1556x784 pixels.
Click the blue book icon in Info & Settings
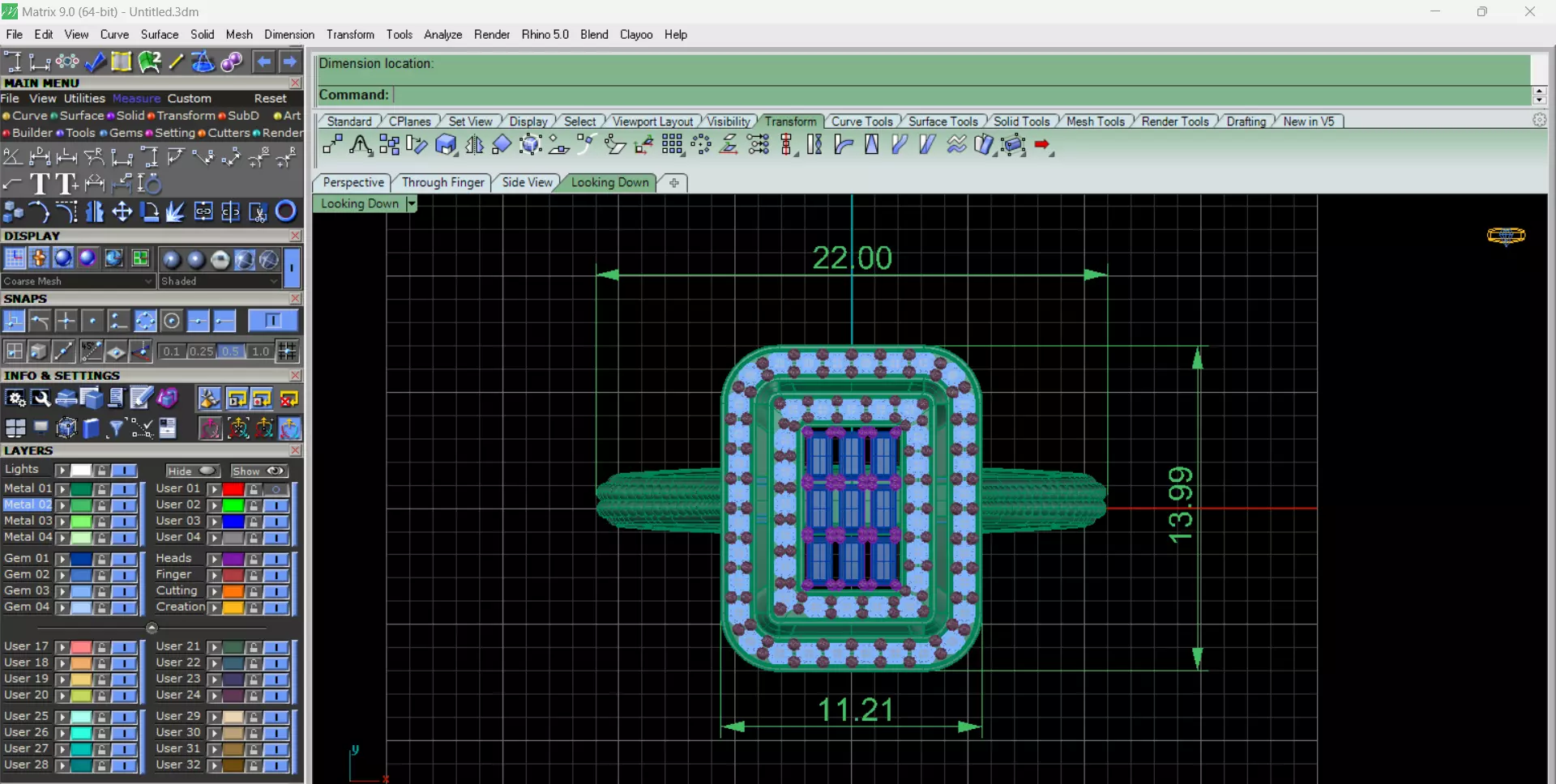91,428
